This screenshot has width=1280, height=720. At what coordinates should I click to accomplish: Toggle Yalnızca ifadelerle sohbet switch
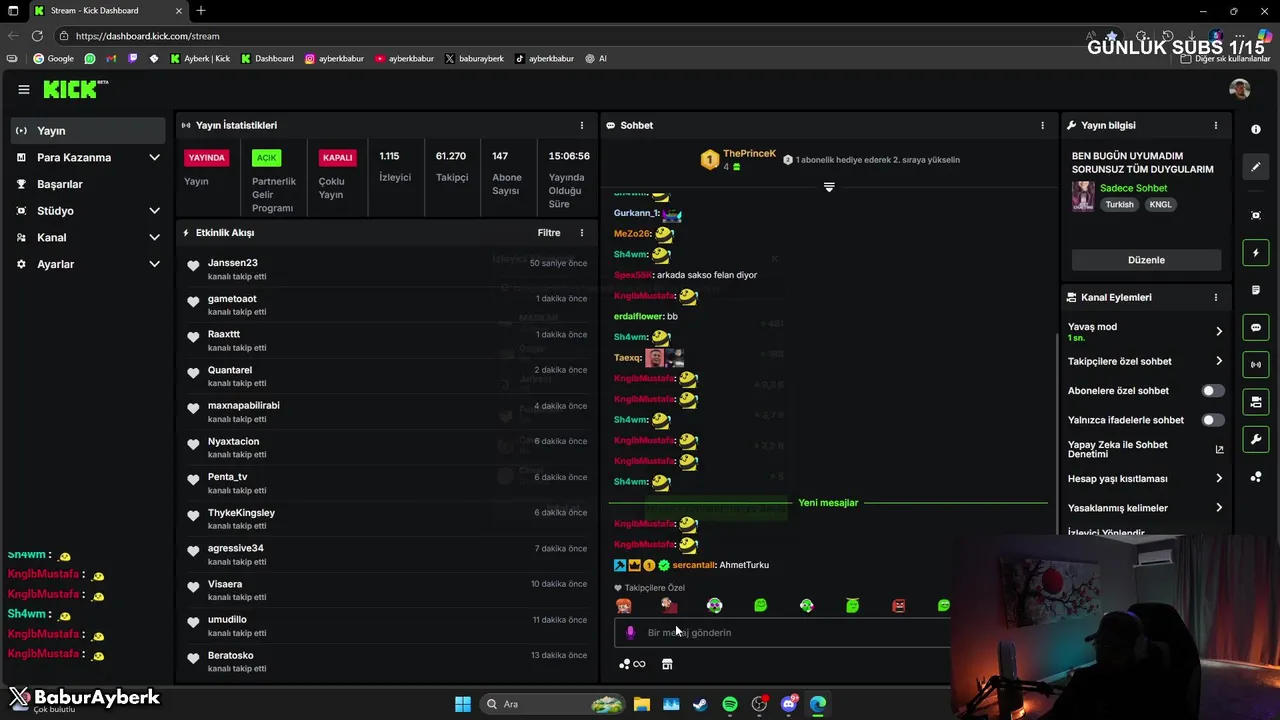pyautogui.click(x=1212, y=420)
